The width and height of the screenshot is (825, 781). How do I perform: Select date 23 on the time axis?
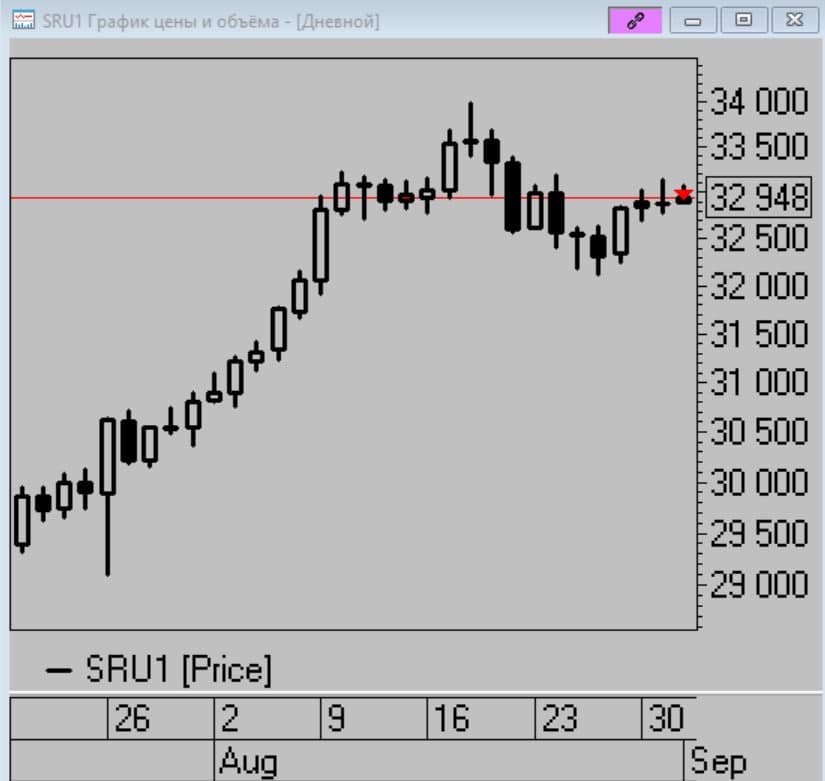click(560, 718)
